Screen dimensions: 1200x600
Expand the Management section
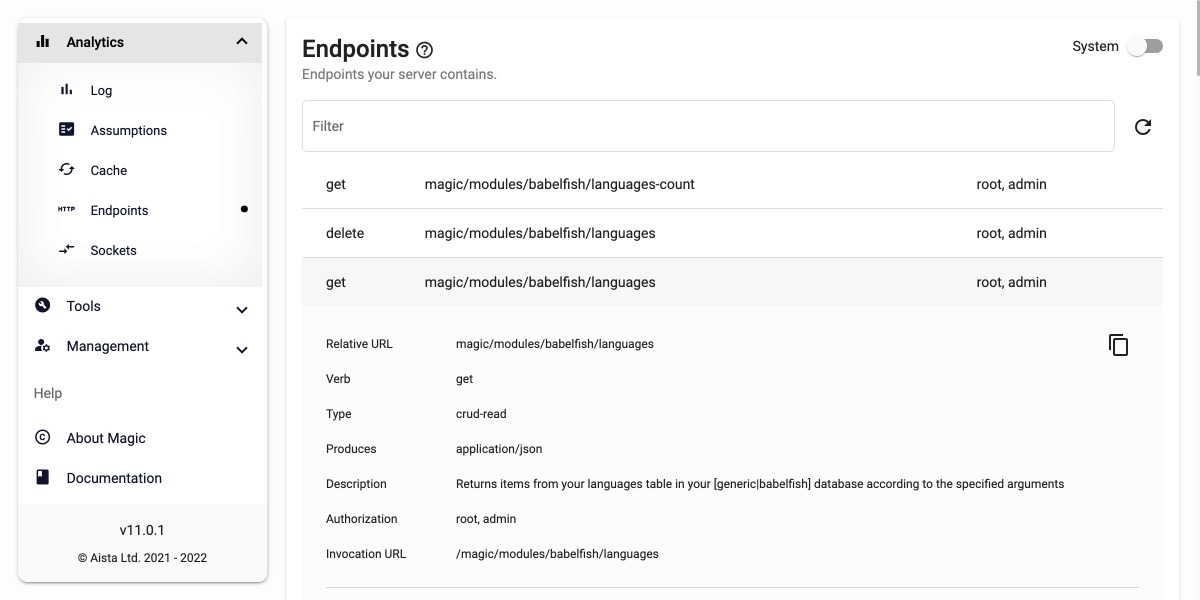click(x=241, y=350)
